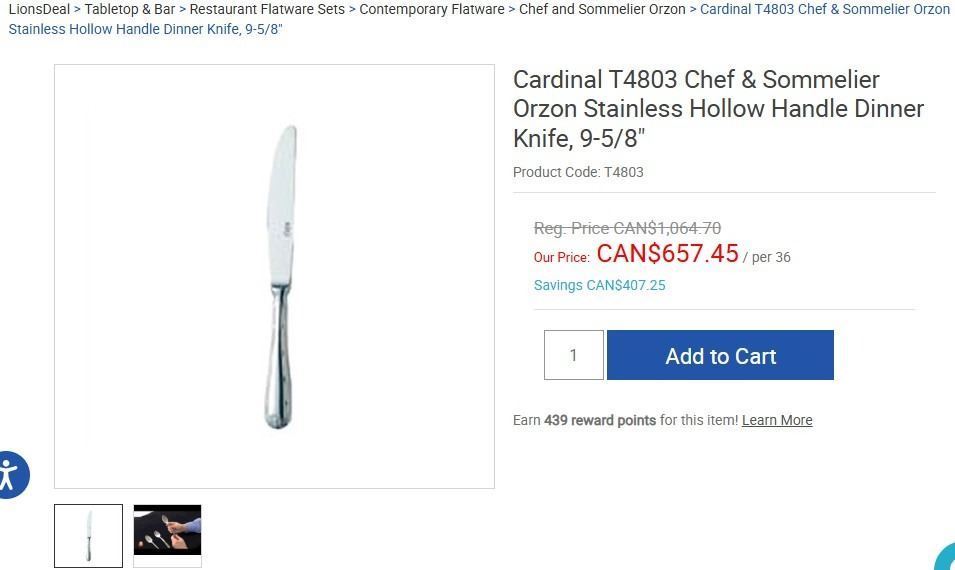Click the Savings CAN$407.25 text
Screen dimensions: 955x570
[x=599, y=285]
